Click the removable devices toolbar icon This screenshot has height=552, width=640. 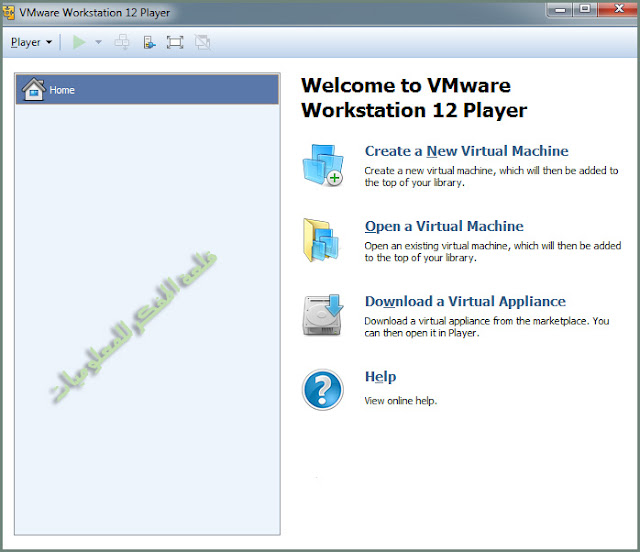[x=149, y=42]
